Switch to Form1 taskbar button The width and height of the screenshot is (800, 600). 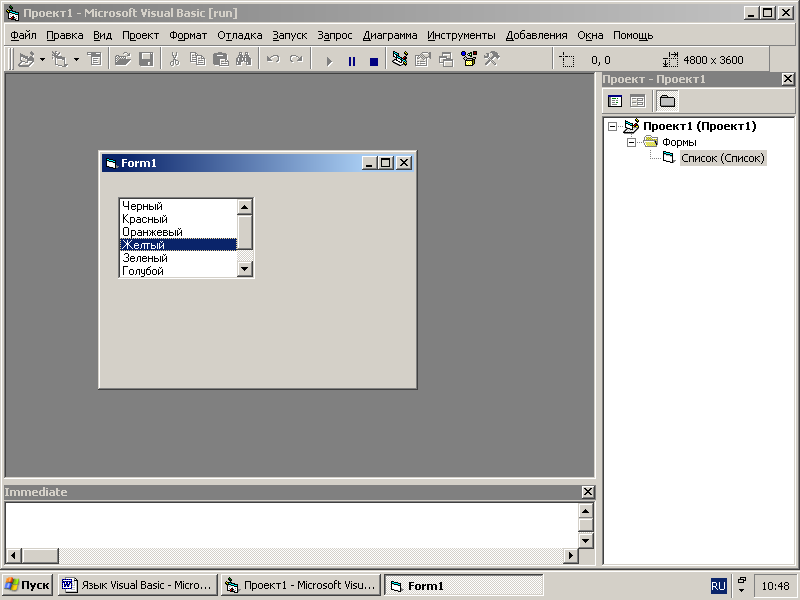[463, 586]
